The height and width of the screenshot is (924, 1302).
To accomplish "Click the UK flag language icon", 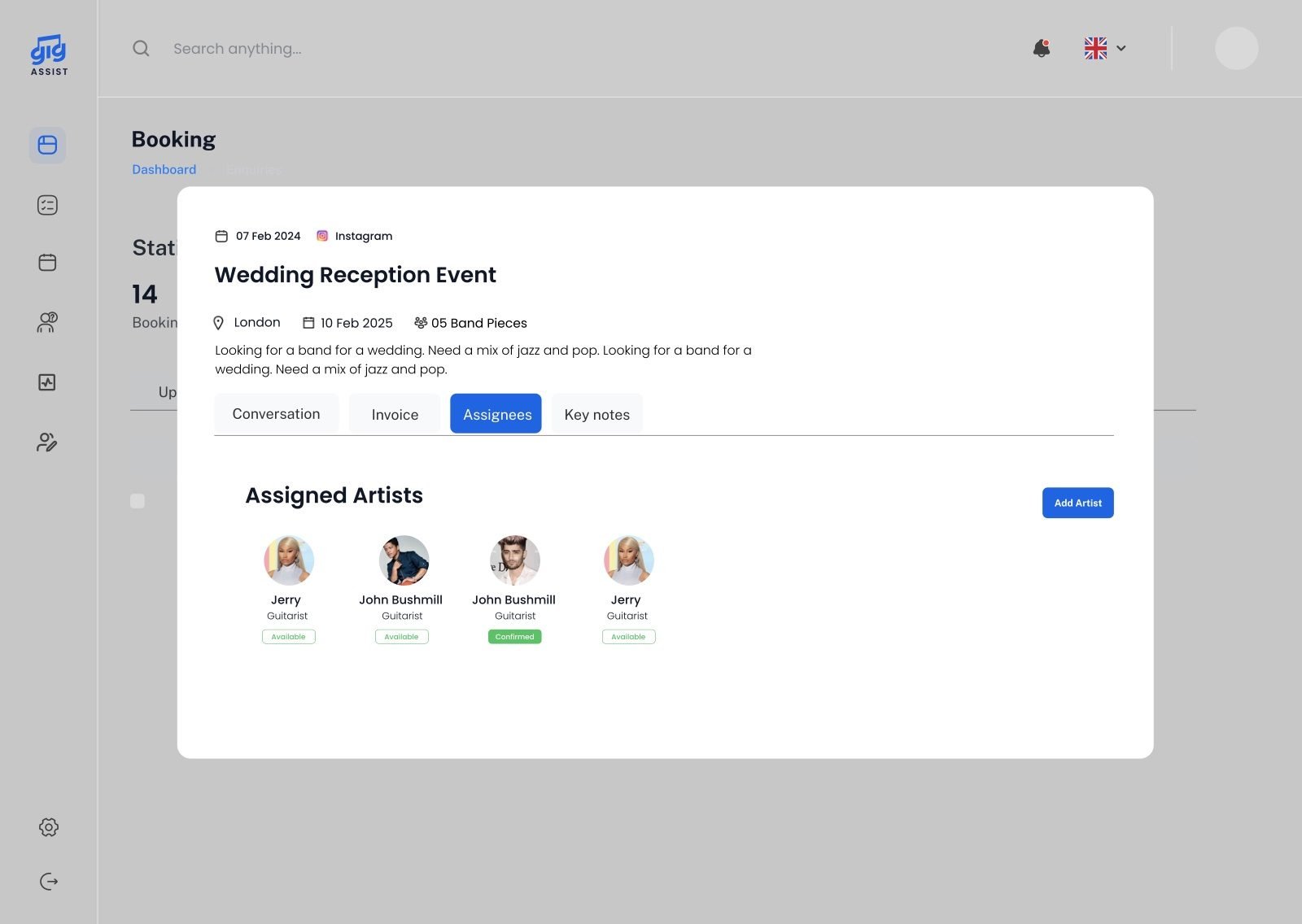I will 1095,48.
